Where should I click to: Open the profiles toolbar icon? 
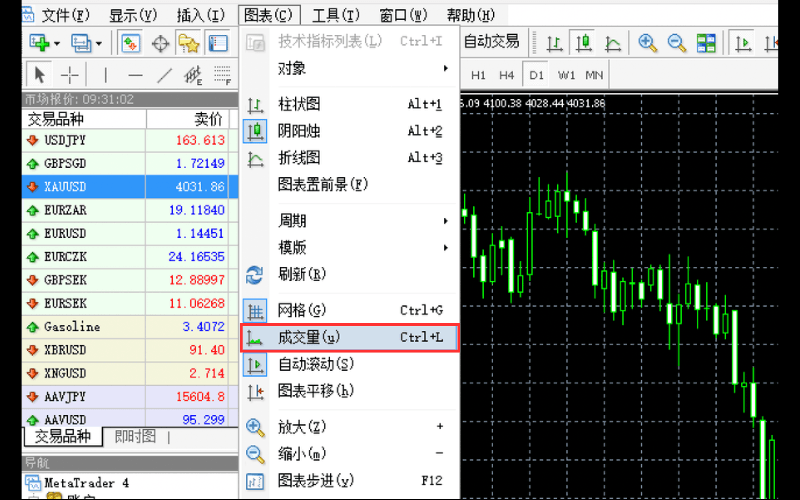[x=81, y=43]
